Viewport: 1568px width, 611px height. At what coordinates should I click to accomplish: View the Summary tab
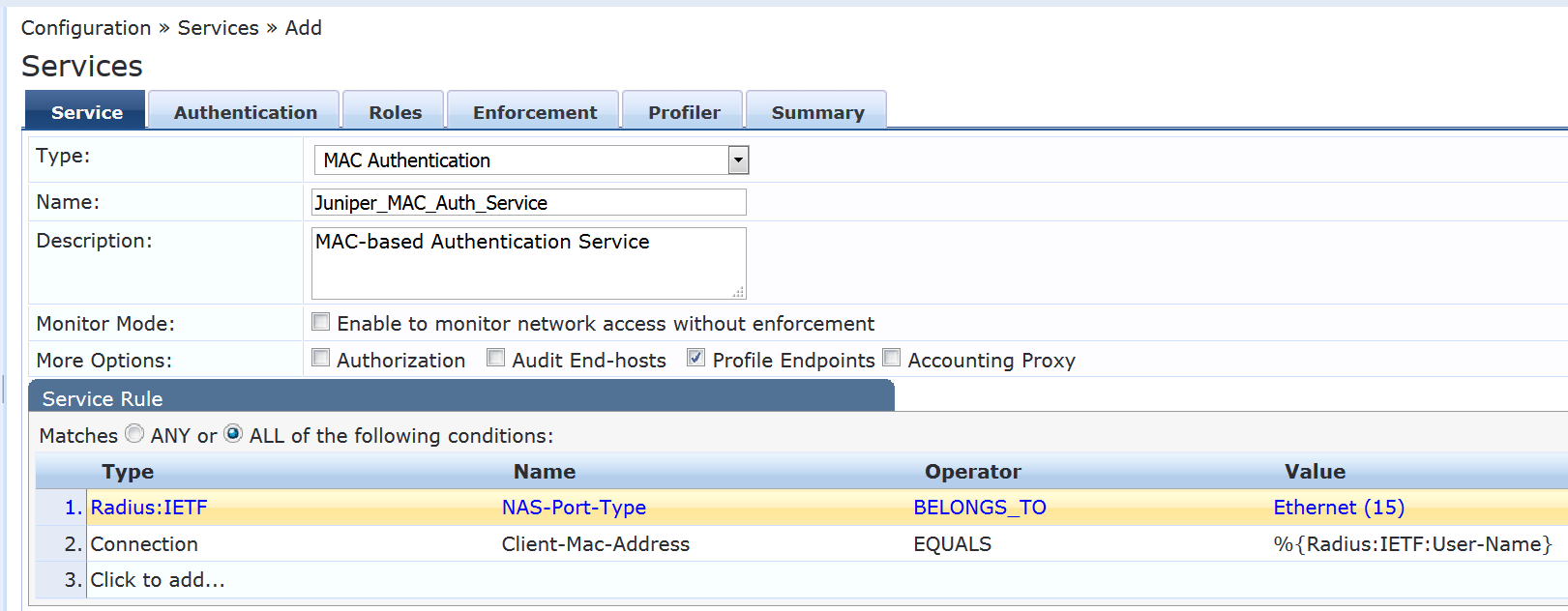pos(817,112)
